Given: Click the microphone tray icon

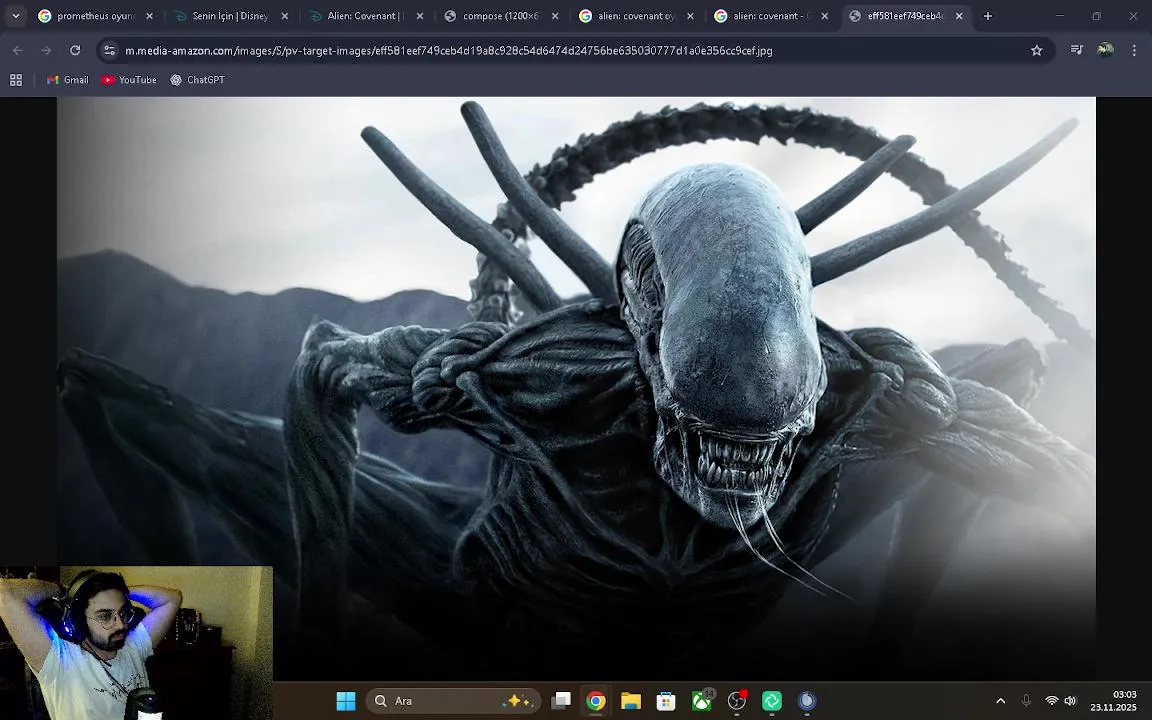Looking at the screenshot, I should click(1026, 701).
